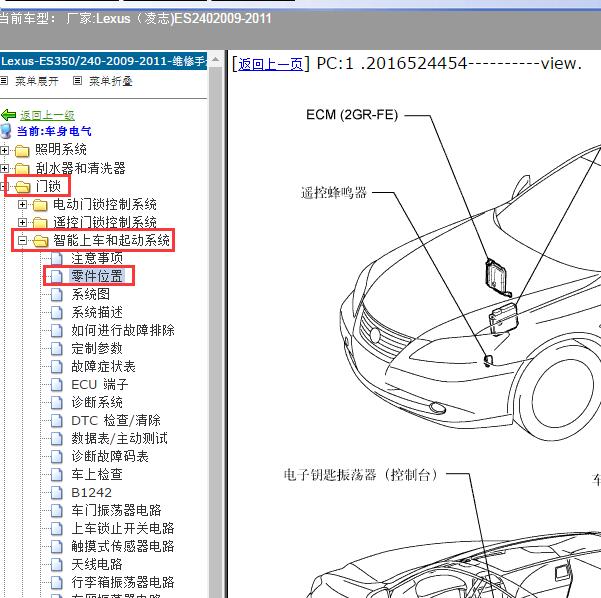This screenshot has width=601, height=598.
Task: Click the 故障症状表 page icon
Action: pos(57,366)
